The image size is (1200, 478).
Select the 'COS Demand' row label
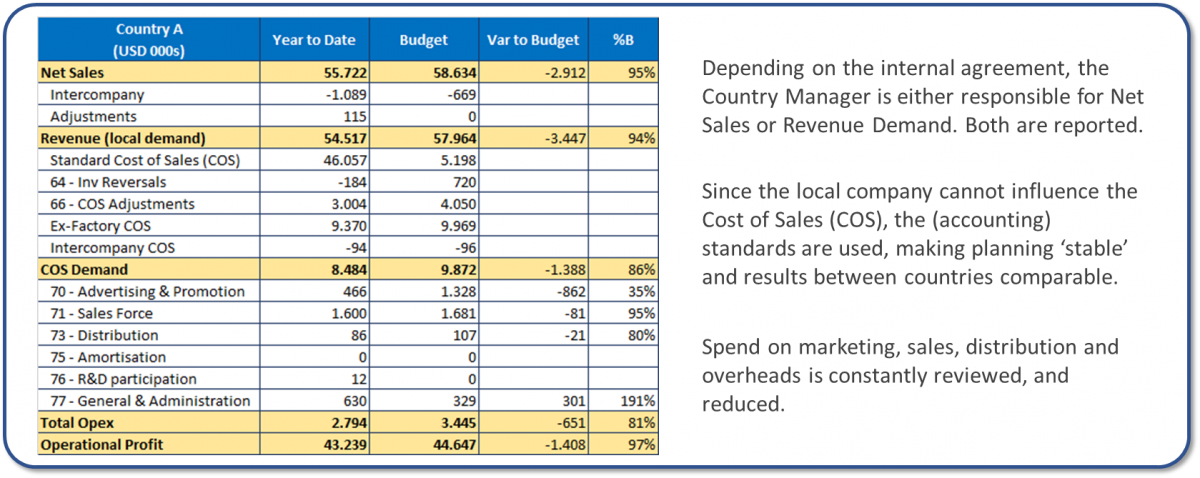[84, 270]
